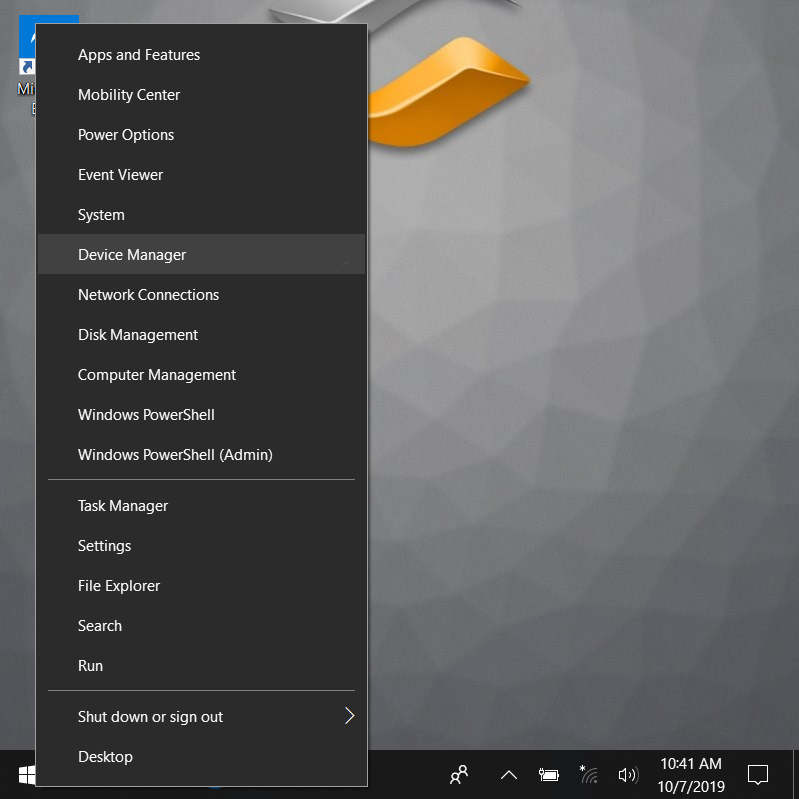Open the Wi-Fi network tray icon
This screenshot has width=799, height=799.
coord(588,775)
